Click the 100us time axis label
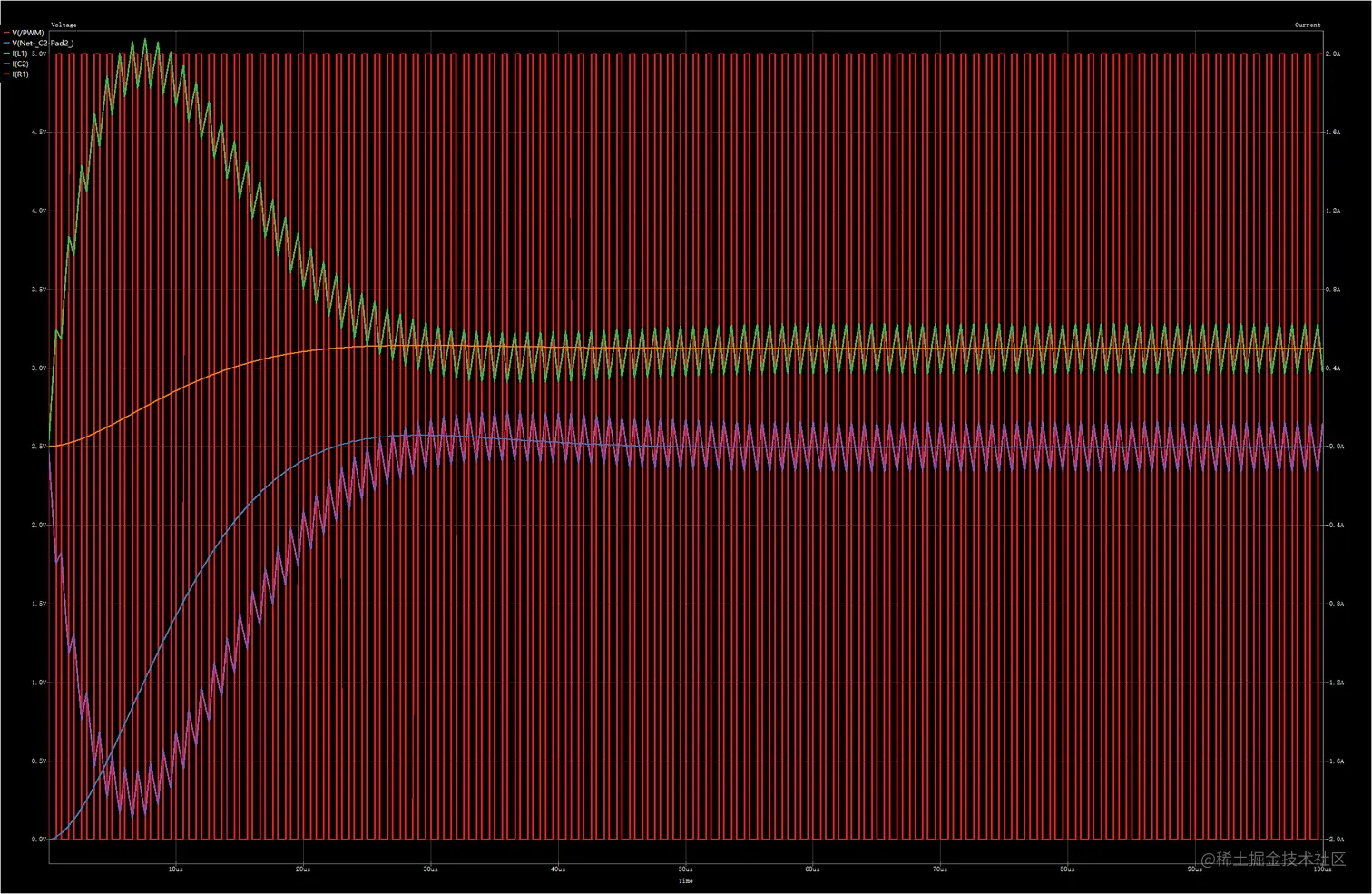1372x894 pixels. tap(1322, 869)
